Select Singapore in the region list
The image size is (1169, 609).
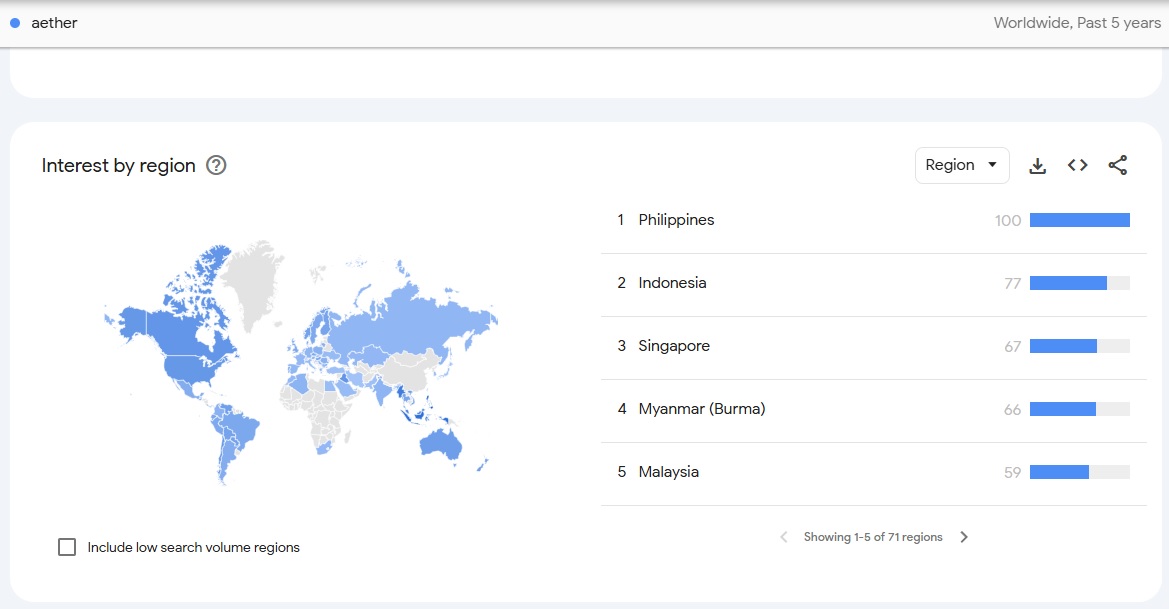(x=674, y=346)
